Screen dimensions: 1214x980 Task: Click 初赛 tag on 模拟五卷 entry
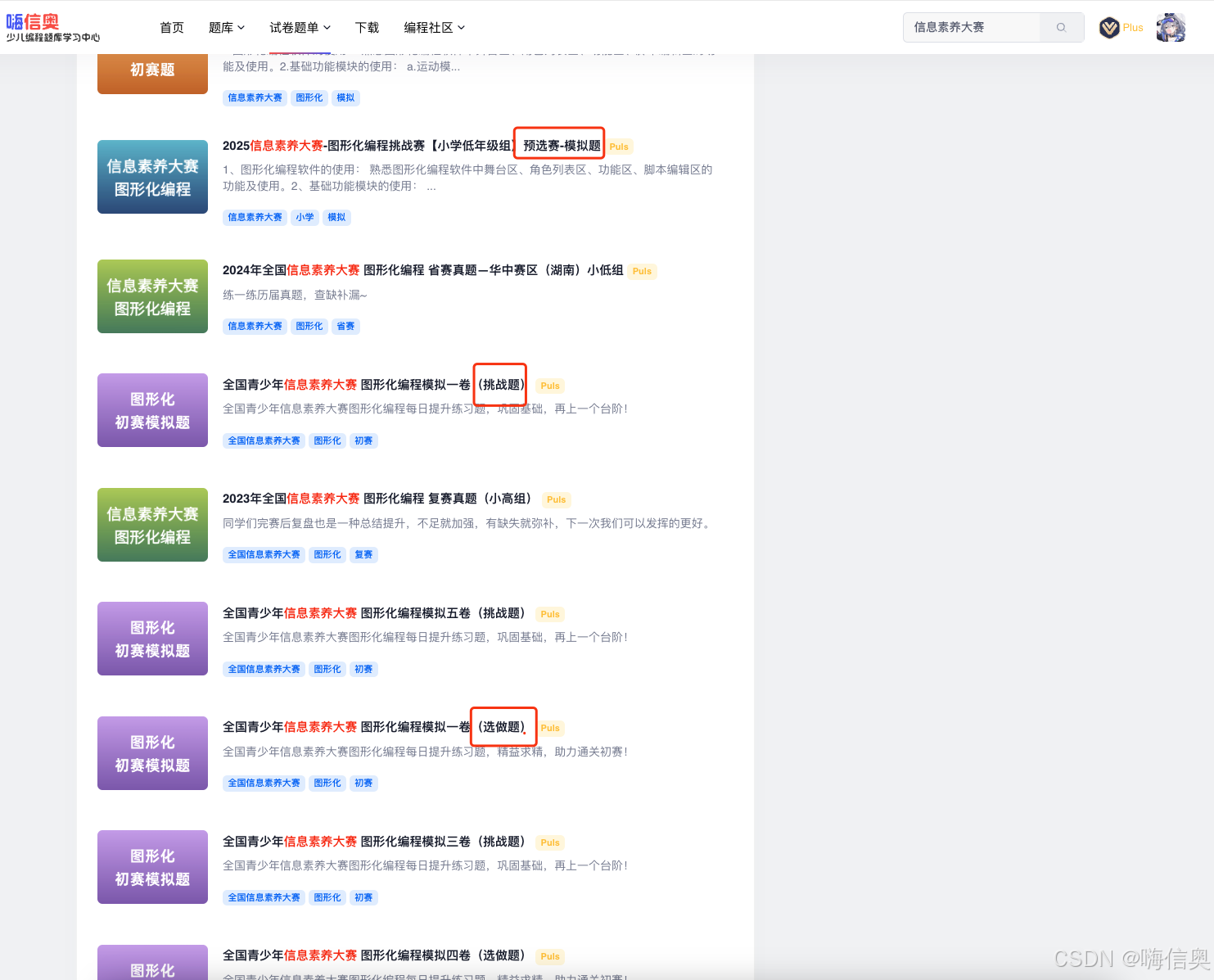364,669
